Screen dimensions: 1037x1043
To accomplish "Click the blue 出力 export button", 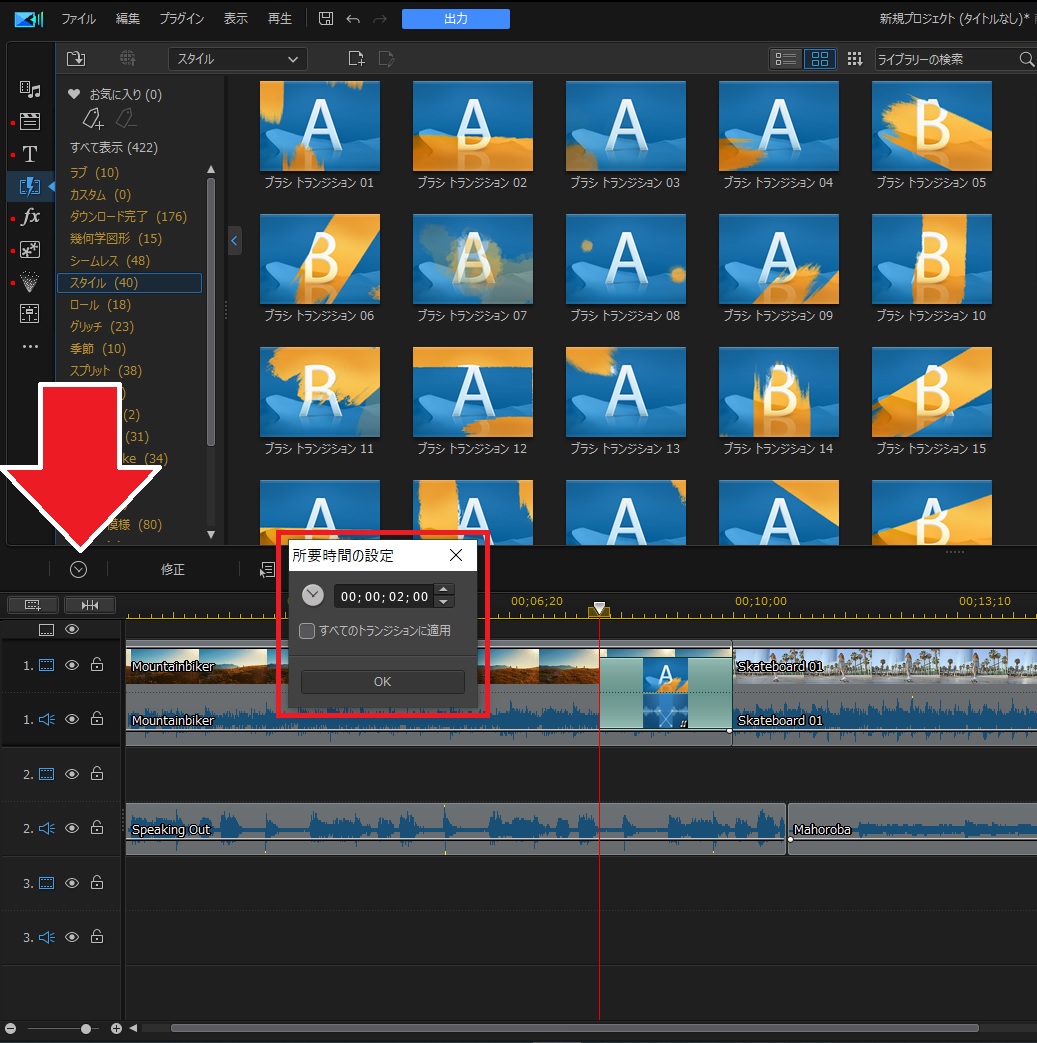I will tap(455, 19).
